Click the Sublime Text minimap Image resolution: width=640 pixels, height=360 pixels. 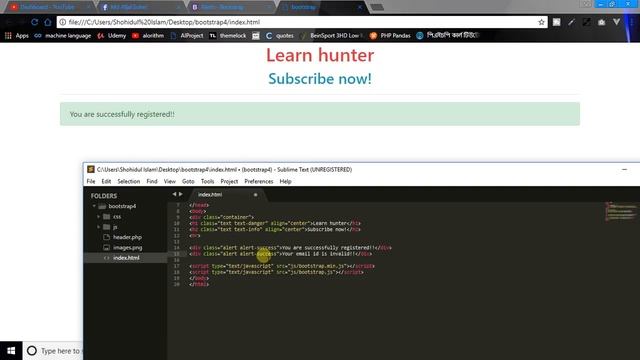pyautogui.click(x=621, y=211)
